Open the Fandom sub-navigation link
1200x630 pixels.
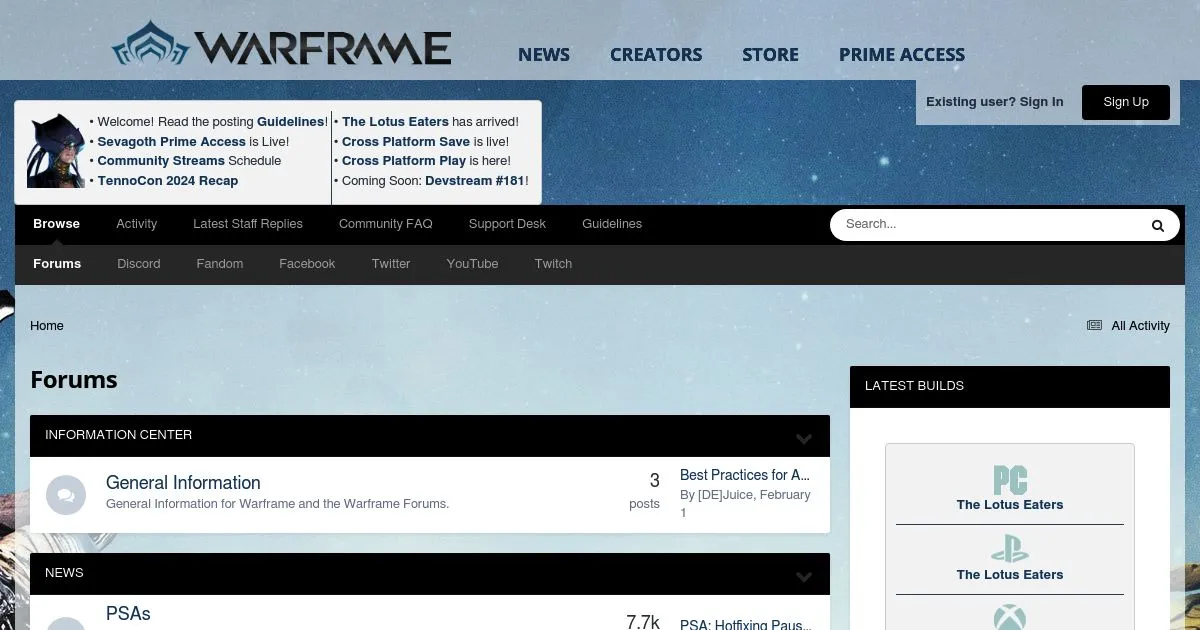[x=220, y=264]
